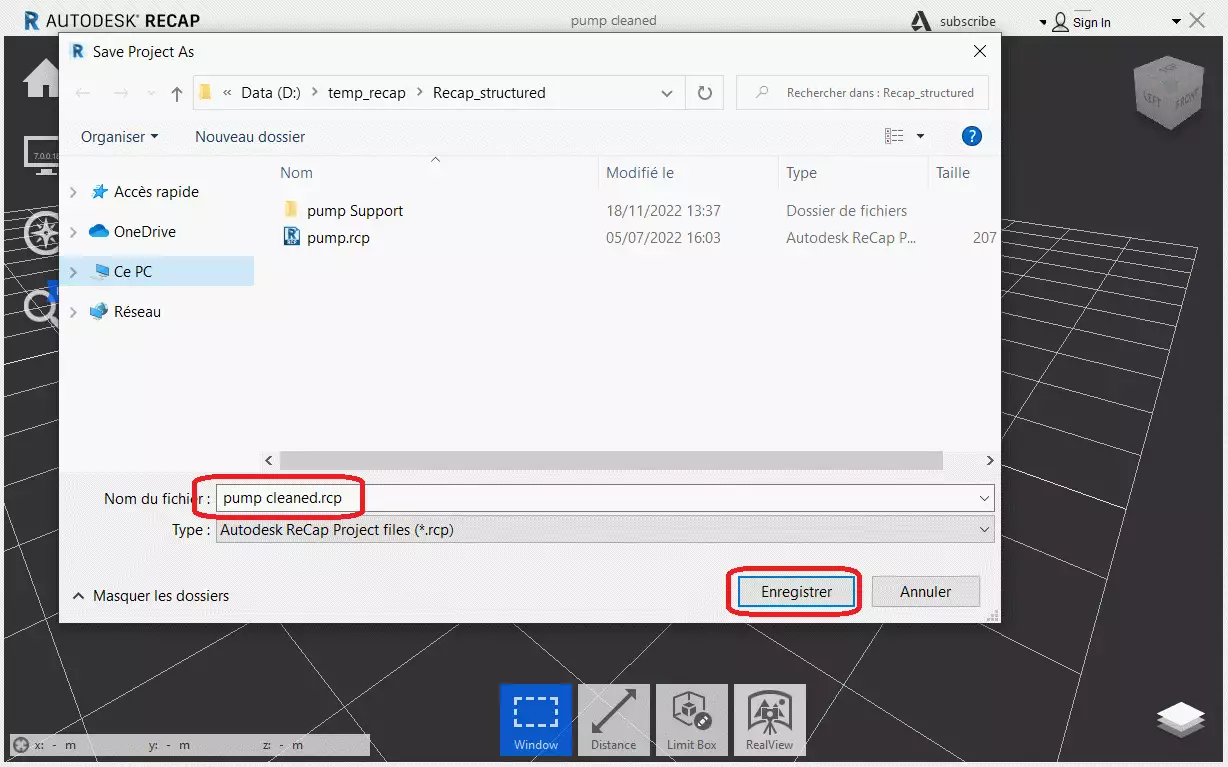Image resolution: width=1228 pixels, height=767 pixels.
Task: Expand the Ce PC tree node
Action: click(73, 272)
